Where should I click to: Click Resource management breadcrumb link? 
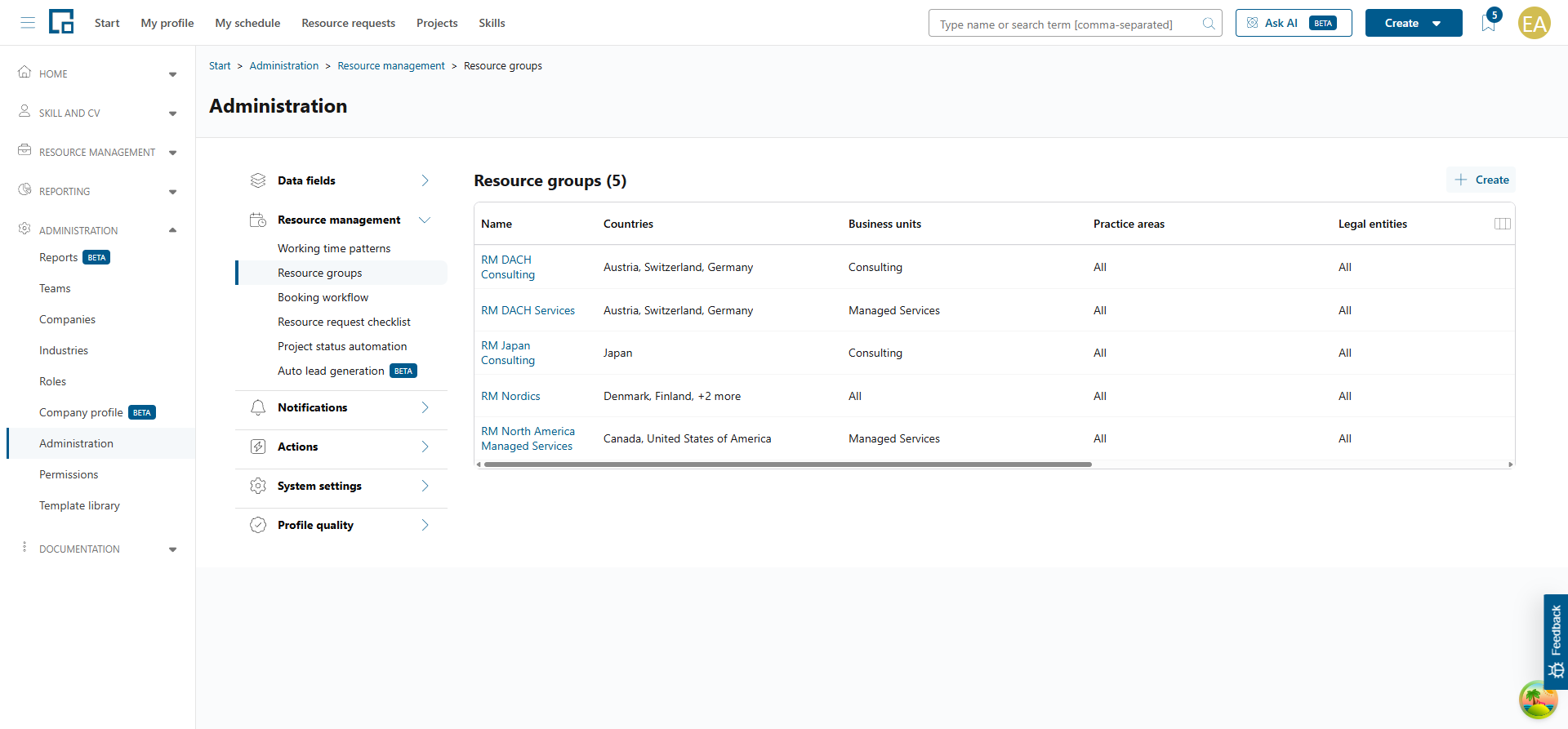point(391,65)
